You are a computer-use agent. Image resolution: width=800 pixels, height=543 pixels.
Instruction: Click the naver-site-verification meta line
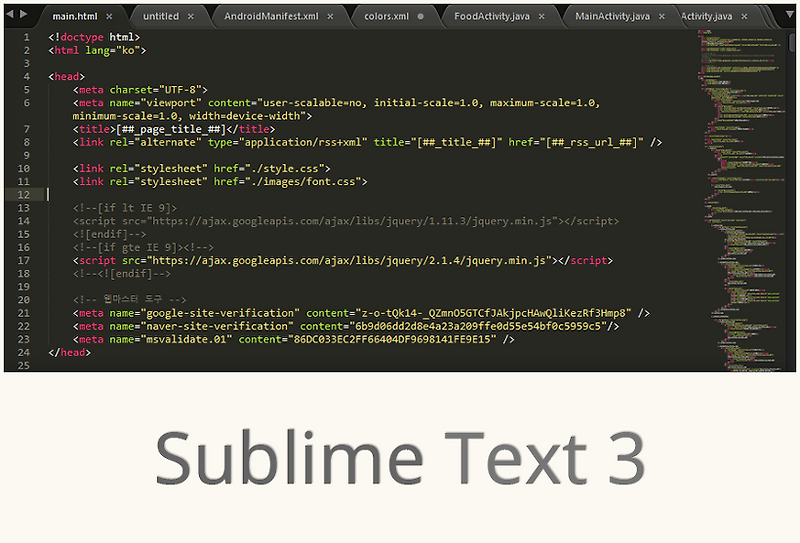[346, 326]
